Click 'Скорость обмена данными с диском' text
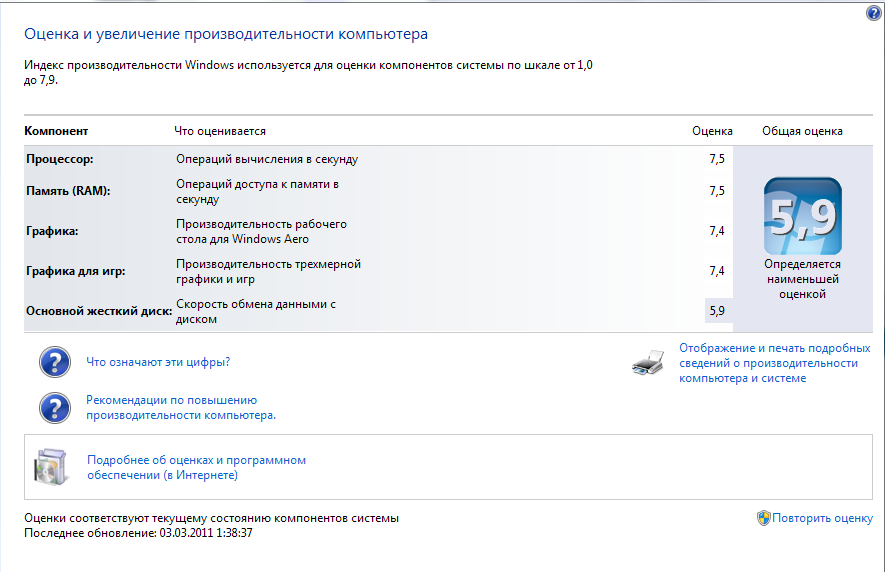This screenshot has width=885, height=572. (x=256, y=312)
